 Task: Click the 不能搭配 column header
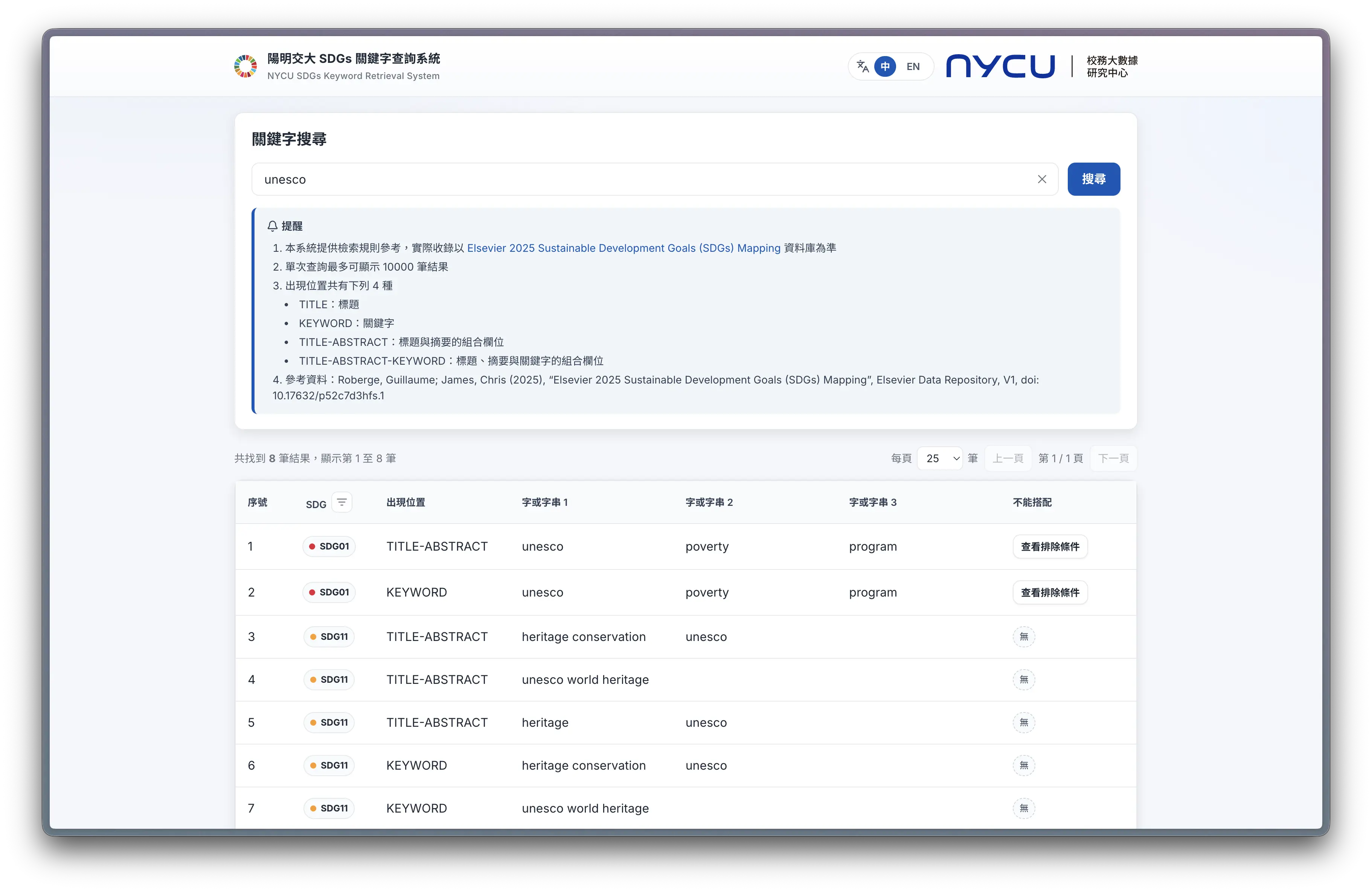pyautogui.click(x=1032, y=502)
